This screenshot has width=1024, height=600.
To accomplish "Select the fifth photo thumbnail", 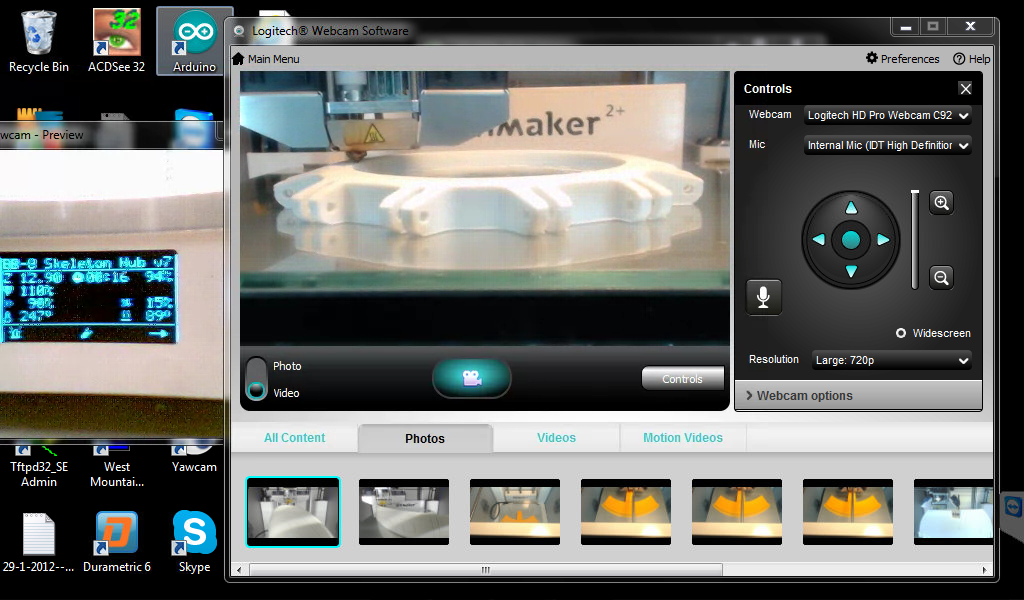I will pyautogui.click(x=737, y=512).
